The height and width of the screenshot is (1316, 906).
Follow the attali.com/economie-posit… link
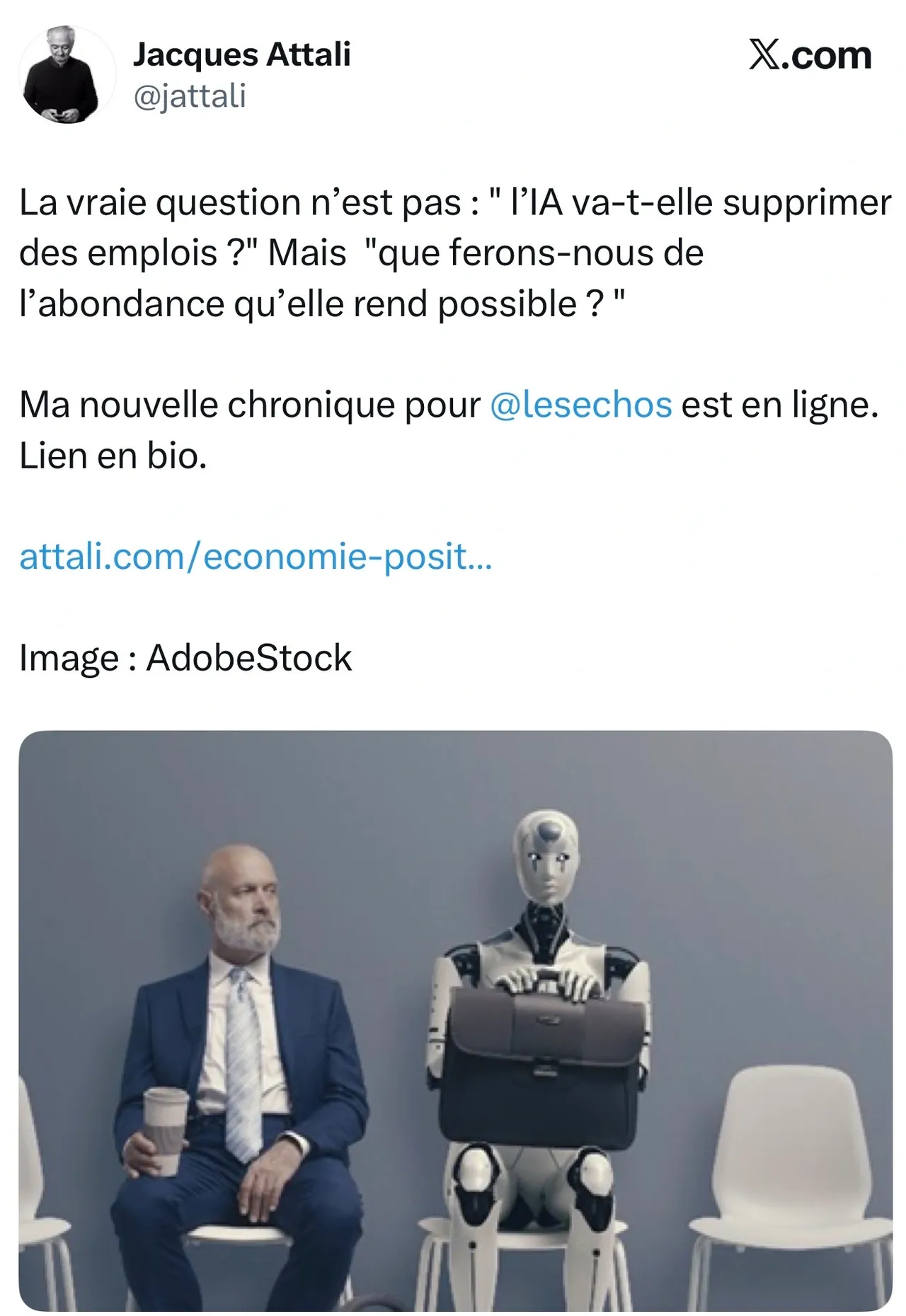click(x=256, y=556)
